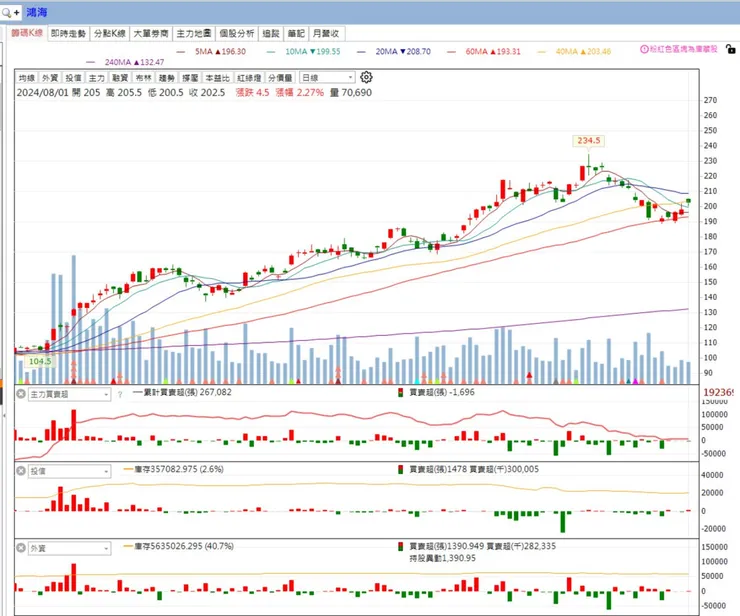
Task: Close the 外資 indicator panel
Action: pyautogui.click(x=21, y=548)
